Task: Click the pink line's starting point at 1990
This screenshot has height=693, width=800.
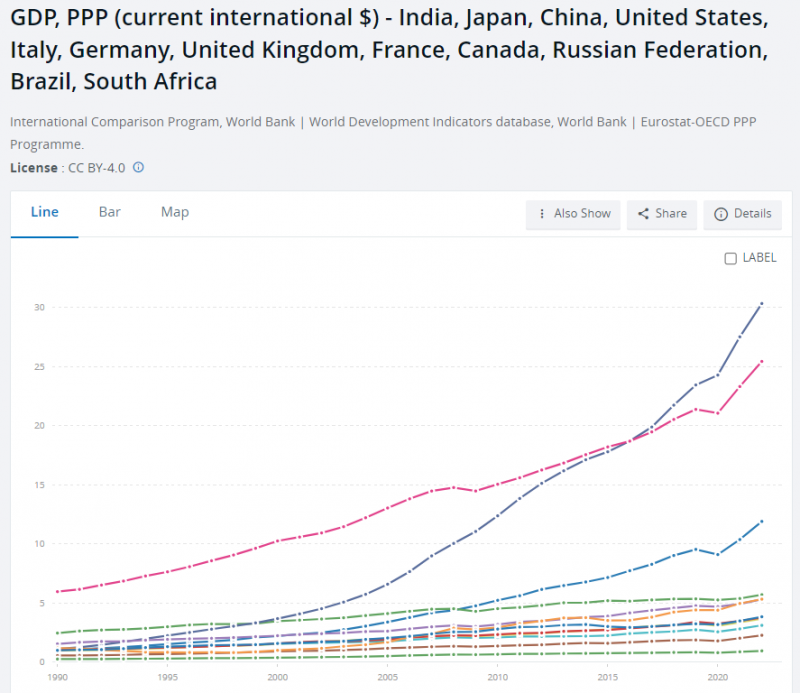Action: [59, 592]
